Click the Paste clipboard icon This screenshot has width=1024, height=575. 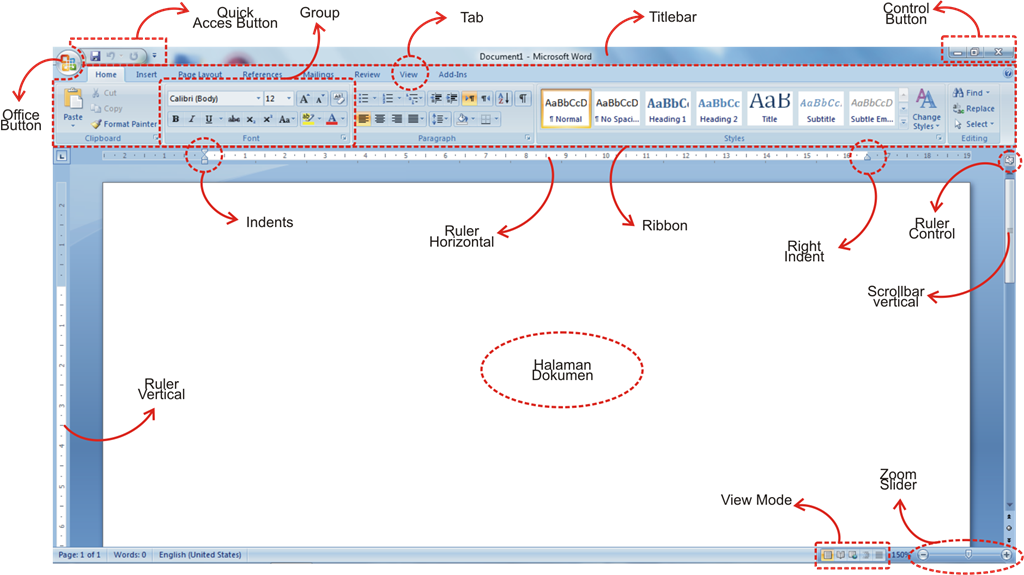(x=73, y=99)
